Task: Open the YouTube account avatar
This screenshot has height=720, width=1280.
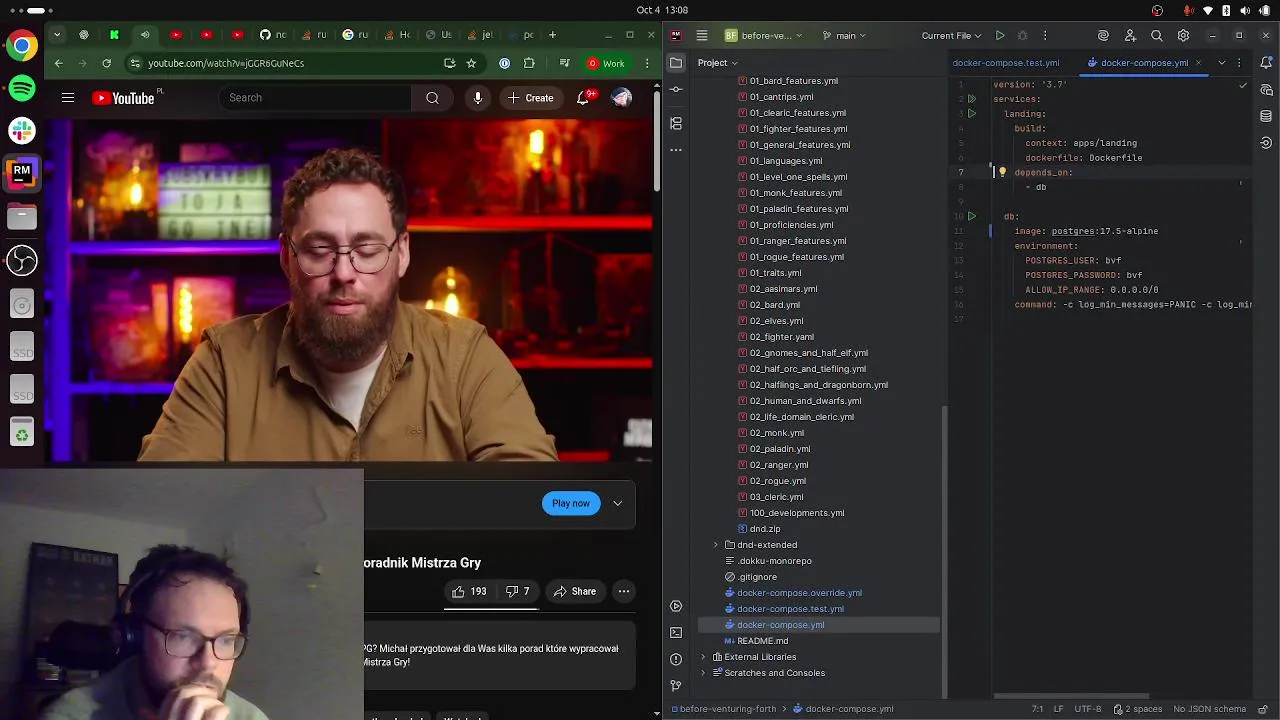Action: [x=622, y=98]
